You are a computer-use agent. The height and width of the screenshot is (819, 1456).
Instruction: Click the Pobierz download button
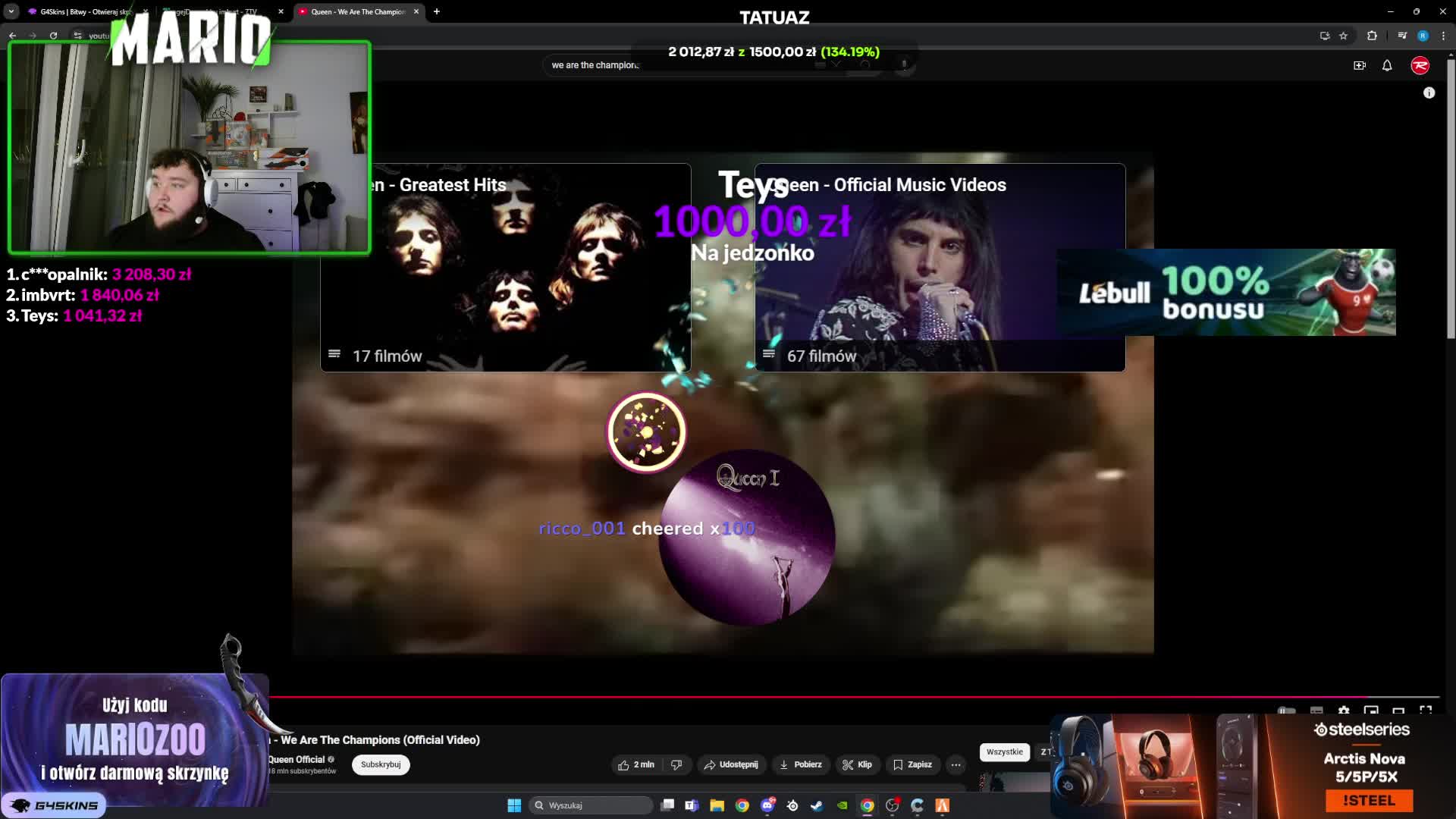(x=801, y=764)
